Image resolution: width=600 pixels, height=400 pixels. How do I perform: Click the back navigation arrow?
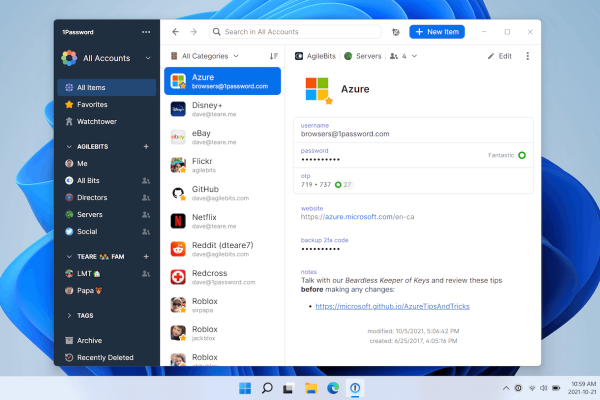coord(176,32)
